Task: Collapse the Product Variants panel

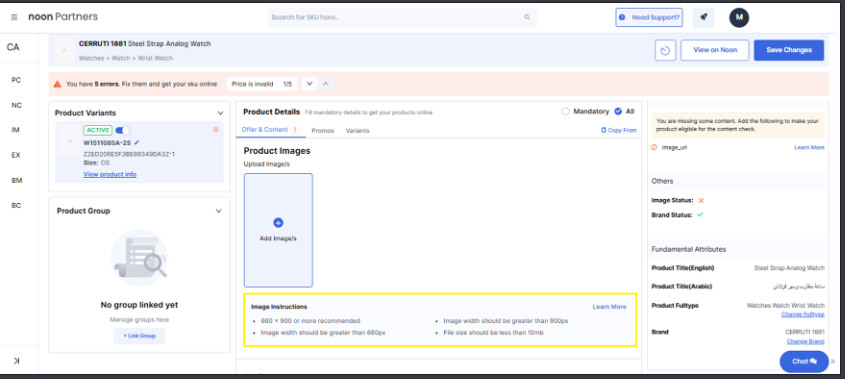Action: click(x=220, y=113)
